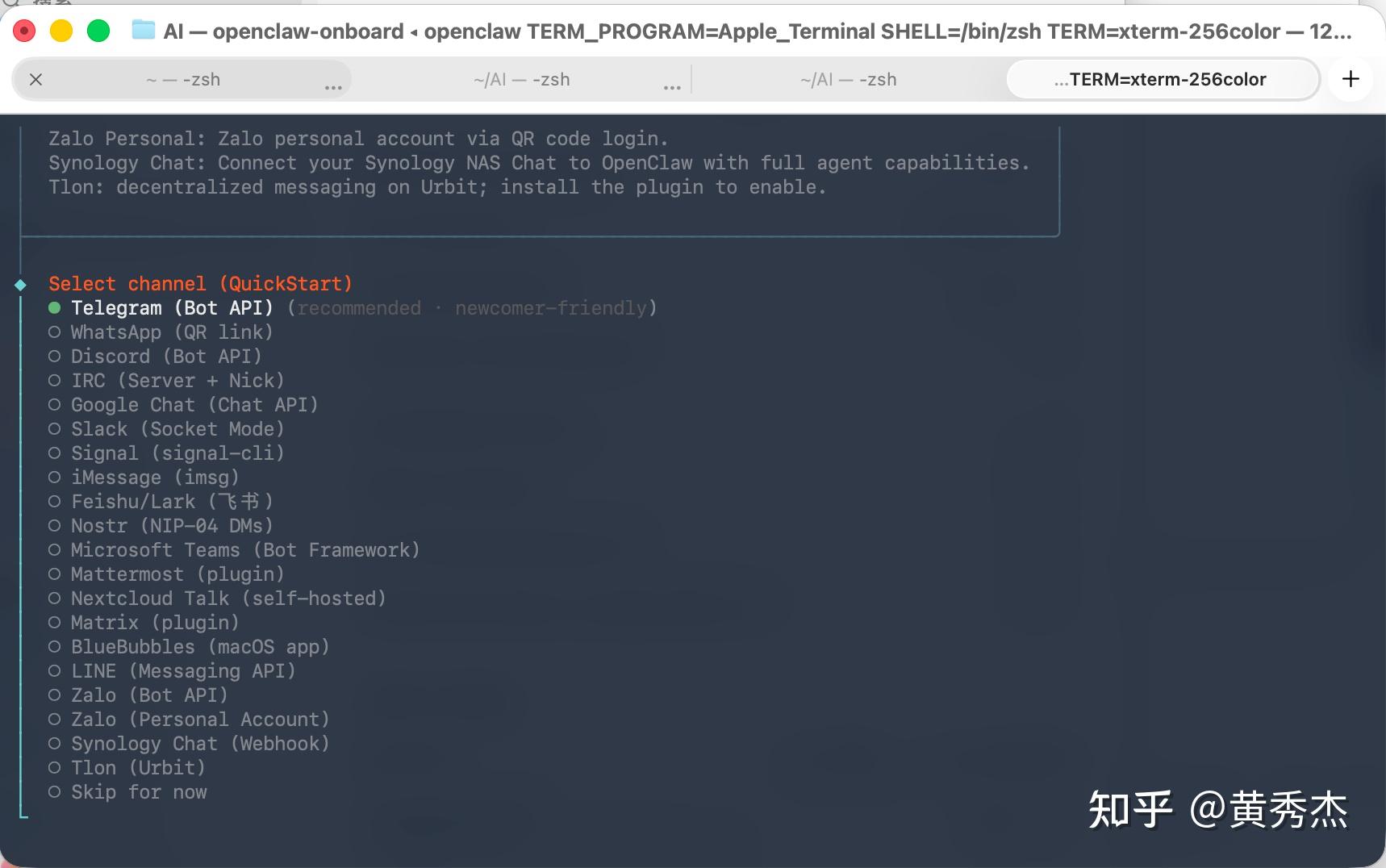
Task: Select Nostr (NIP-04 DMs) option
Action: (x=161, y=526)
